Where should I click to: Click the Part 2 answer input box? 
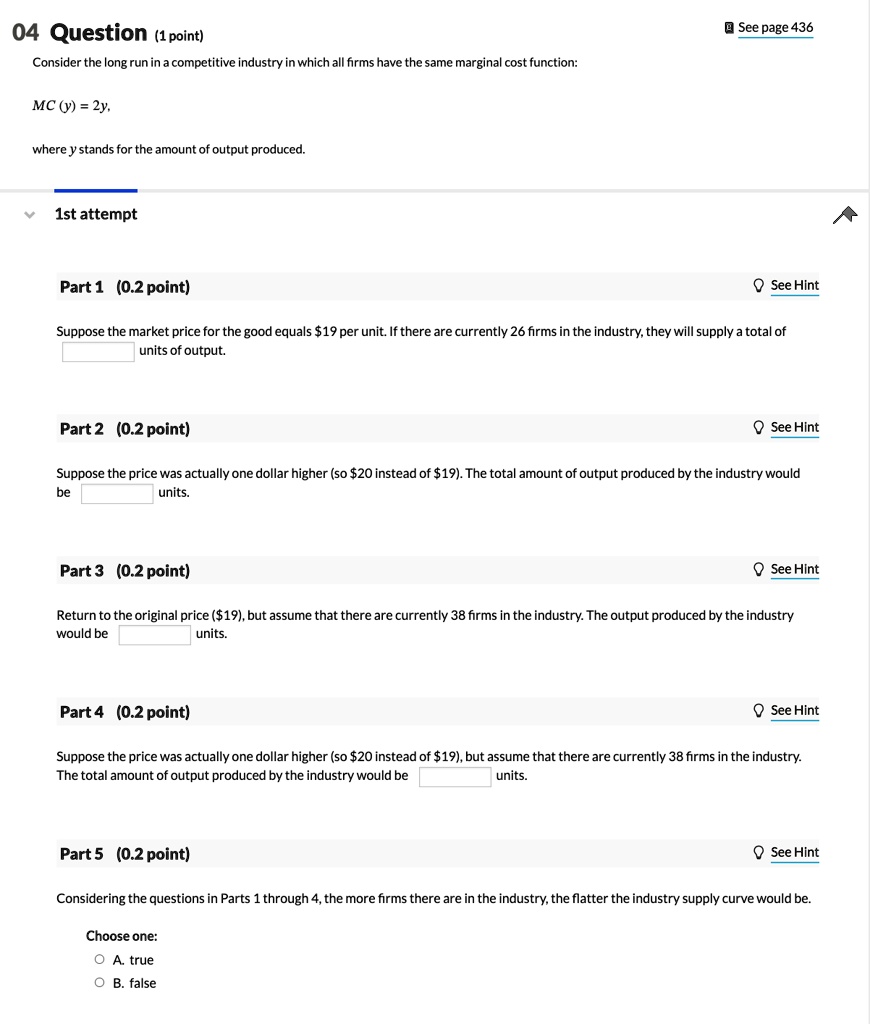[117, 493]
